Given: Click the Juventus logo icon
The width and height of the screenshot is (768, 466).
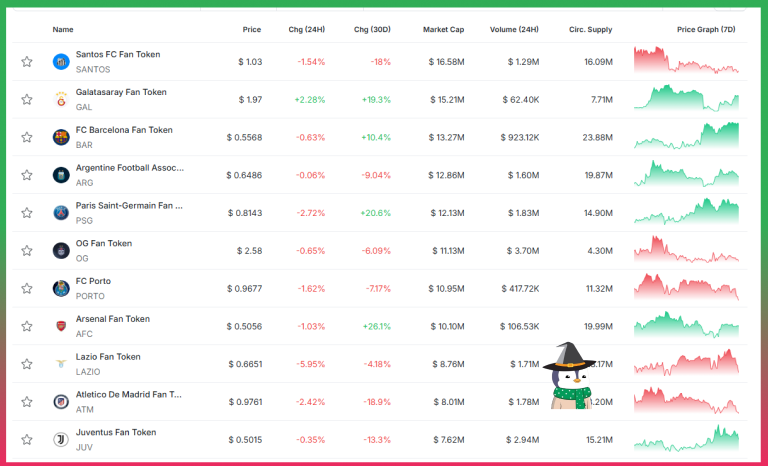Looking at the screenshot, I should (x=61, y=440).
